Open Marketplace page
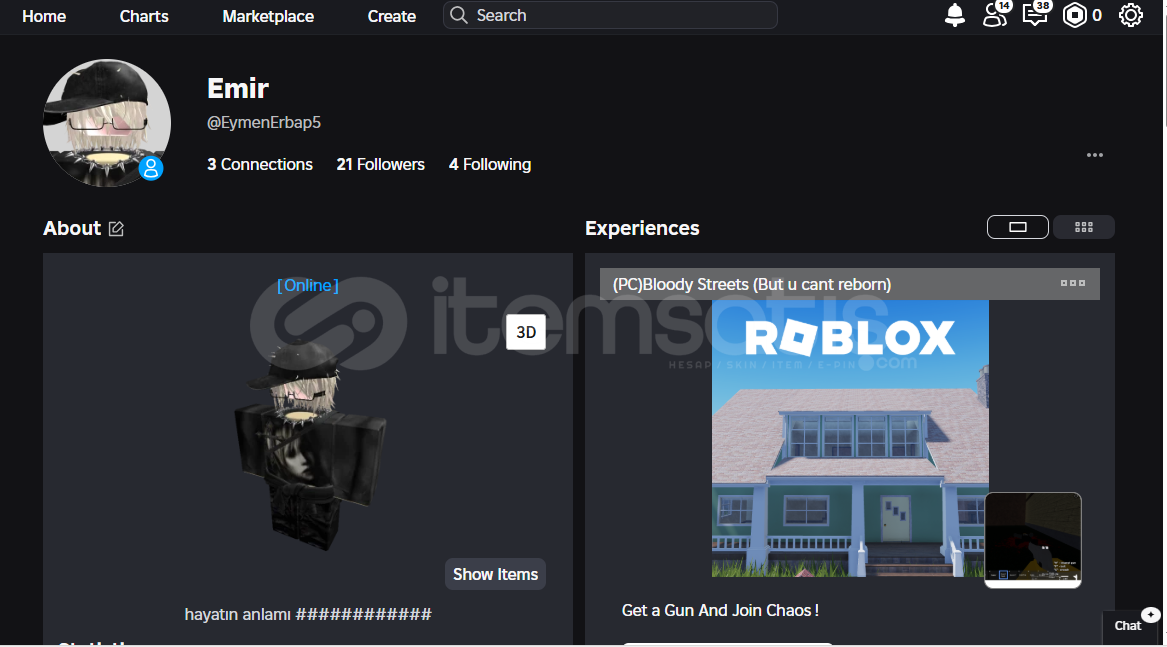This screenshot has width=1167, height=647. [x=268, y=16]
